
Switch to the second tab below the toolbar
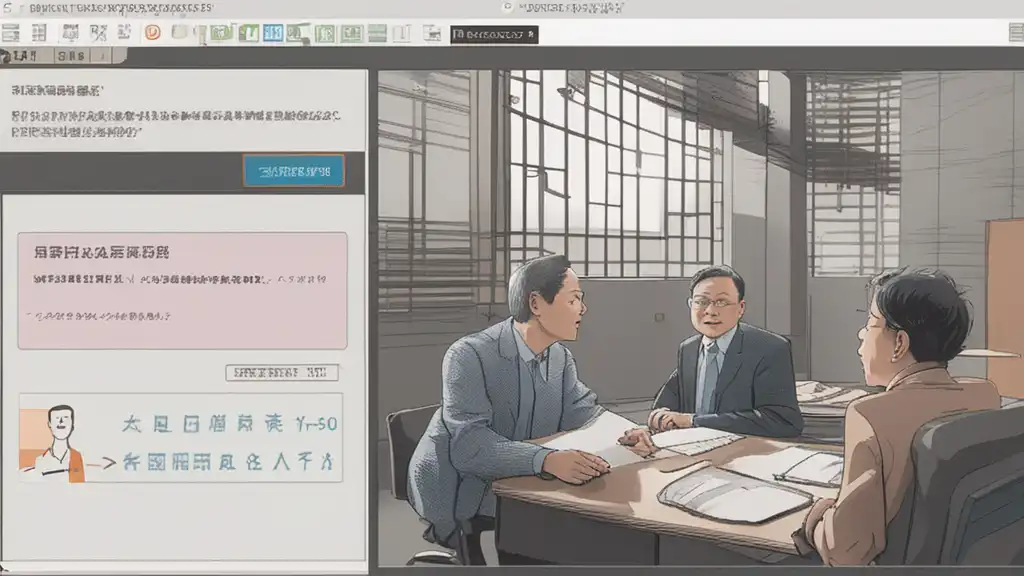click(71, 56)
